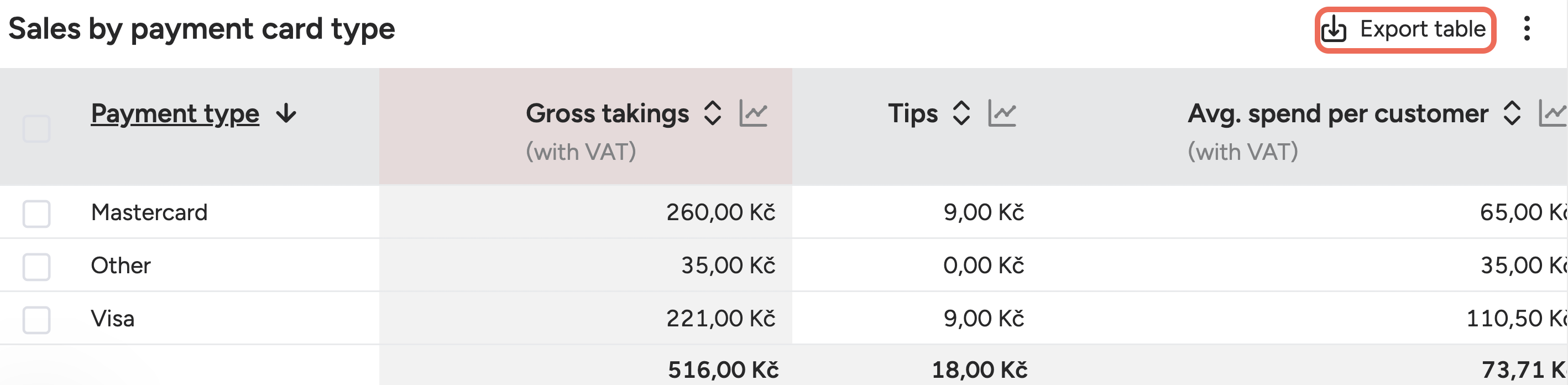Show chart for Tips column
This screenshot has width=1568, height=385.
pos(1002,113)
